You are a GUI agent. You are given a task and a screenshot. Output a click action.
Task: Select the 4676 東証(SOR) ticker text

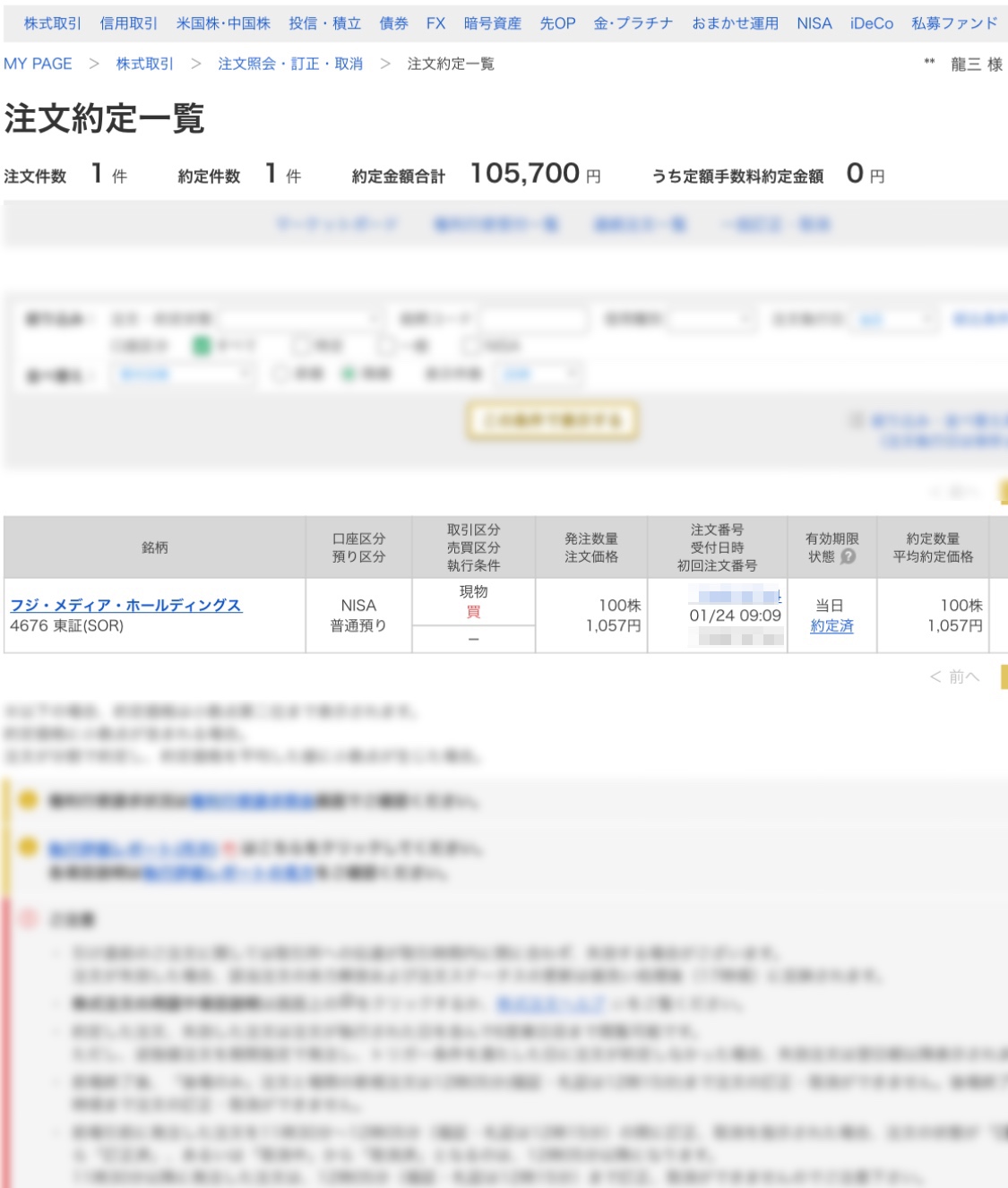click(x=66, y=626)
